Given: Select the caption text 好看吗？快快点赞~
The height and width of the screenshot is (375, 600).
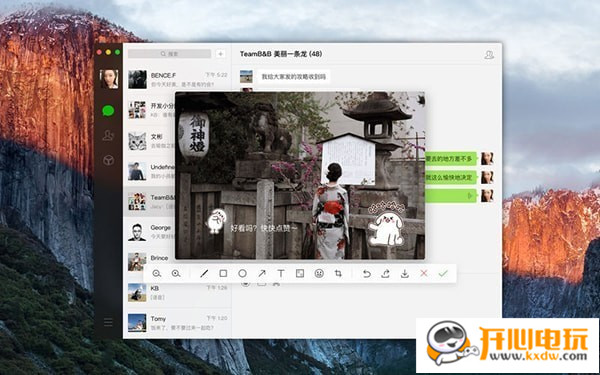Looking at the screenshot, I should [263, 228].
